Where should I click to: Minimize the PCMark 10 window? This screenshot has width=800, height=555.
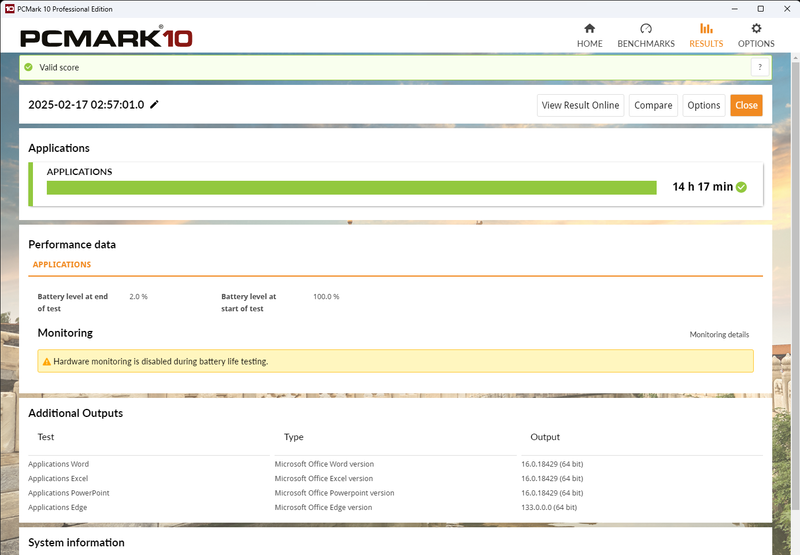pos(735,9)
